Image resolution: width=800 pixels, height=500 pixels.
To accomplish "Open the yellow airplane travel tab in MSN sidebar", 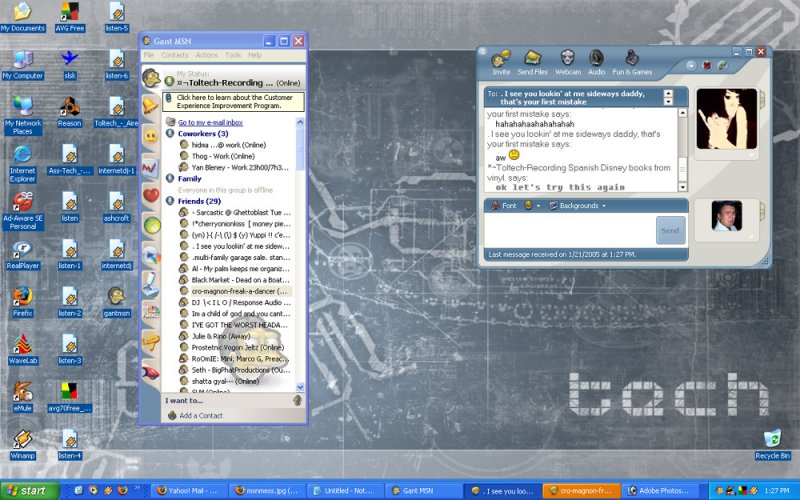I will point(151,340).
